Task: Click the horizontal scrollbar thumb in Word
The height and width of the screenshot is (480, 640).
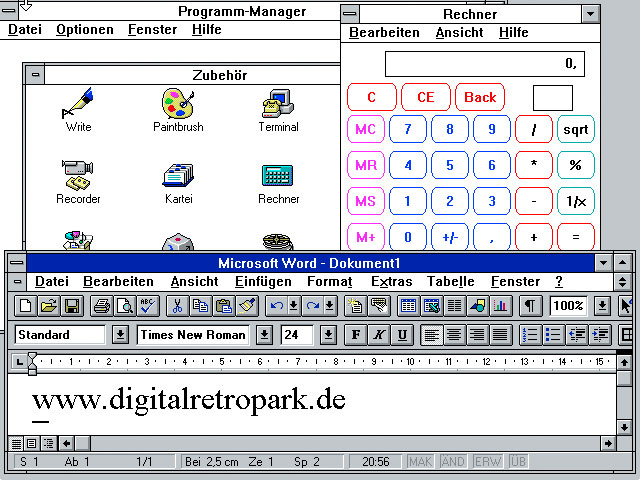Action: tap(83, 443)
